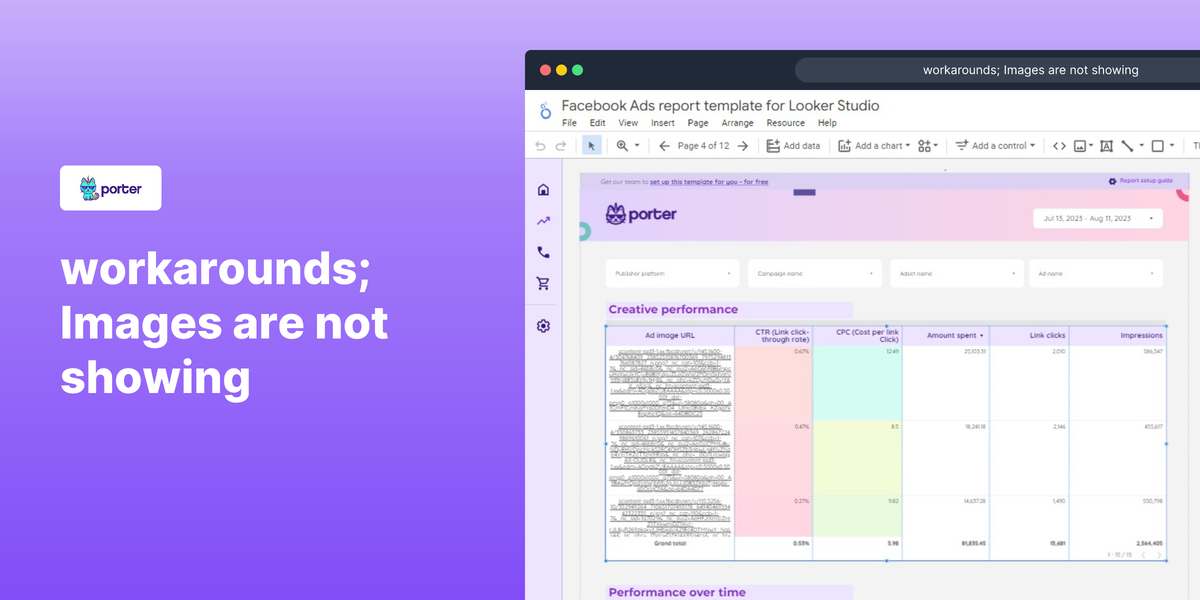The height and width of the screenshot is (600, 1200).
Task: Open the Publisher platform filter dropdown
Action: (x=671, y=272)
